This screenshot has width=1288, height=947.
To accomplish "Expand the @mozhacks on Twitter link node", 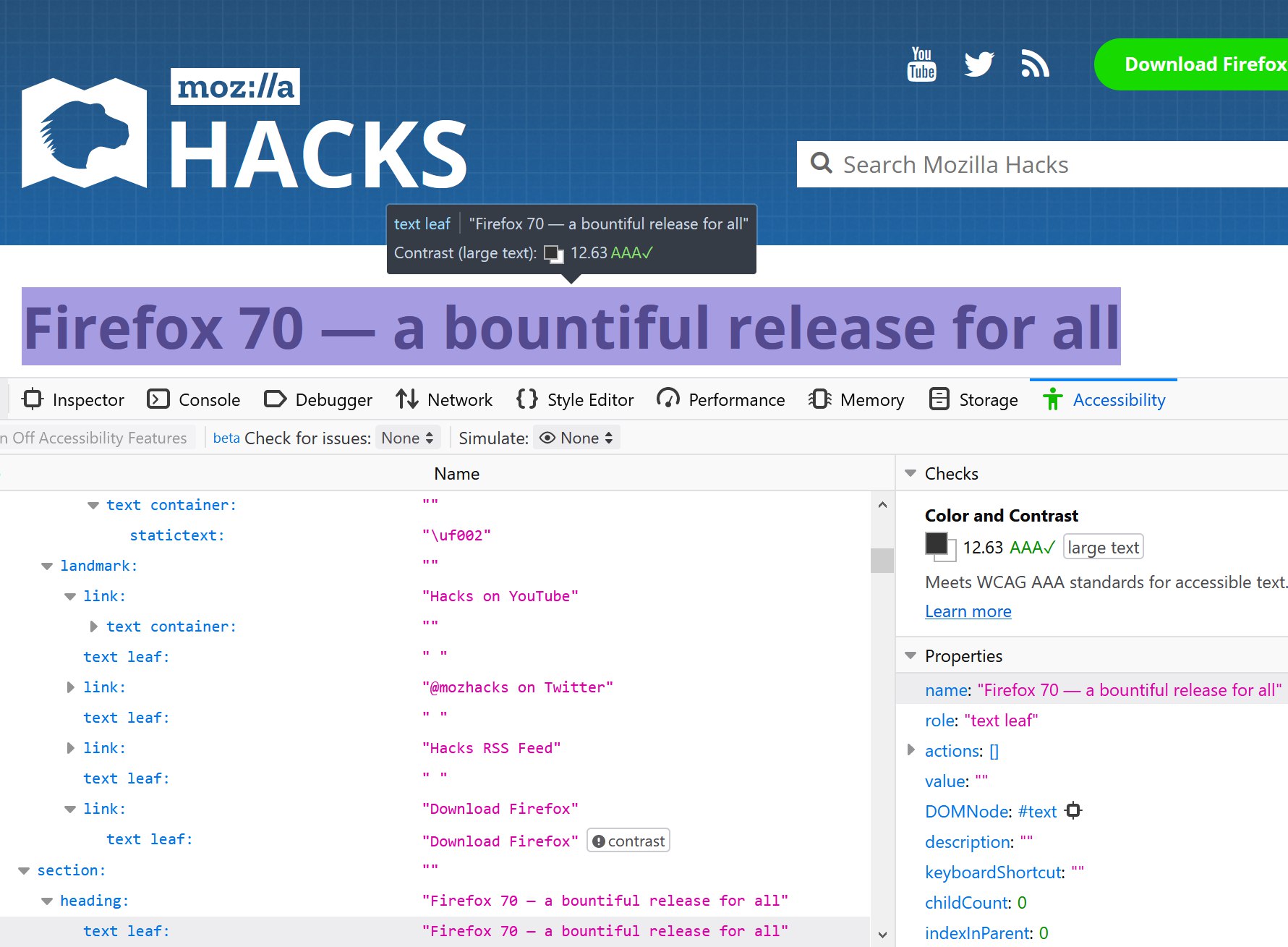I will click(69, 687).
